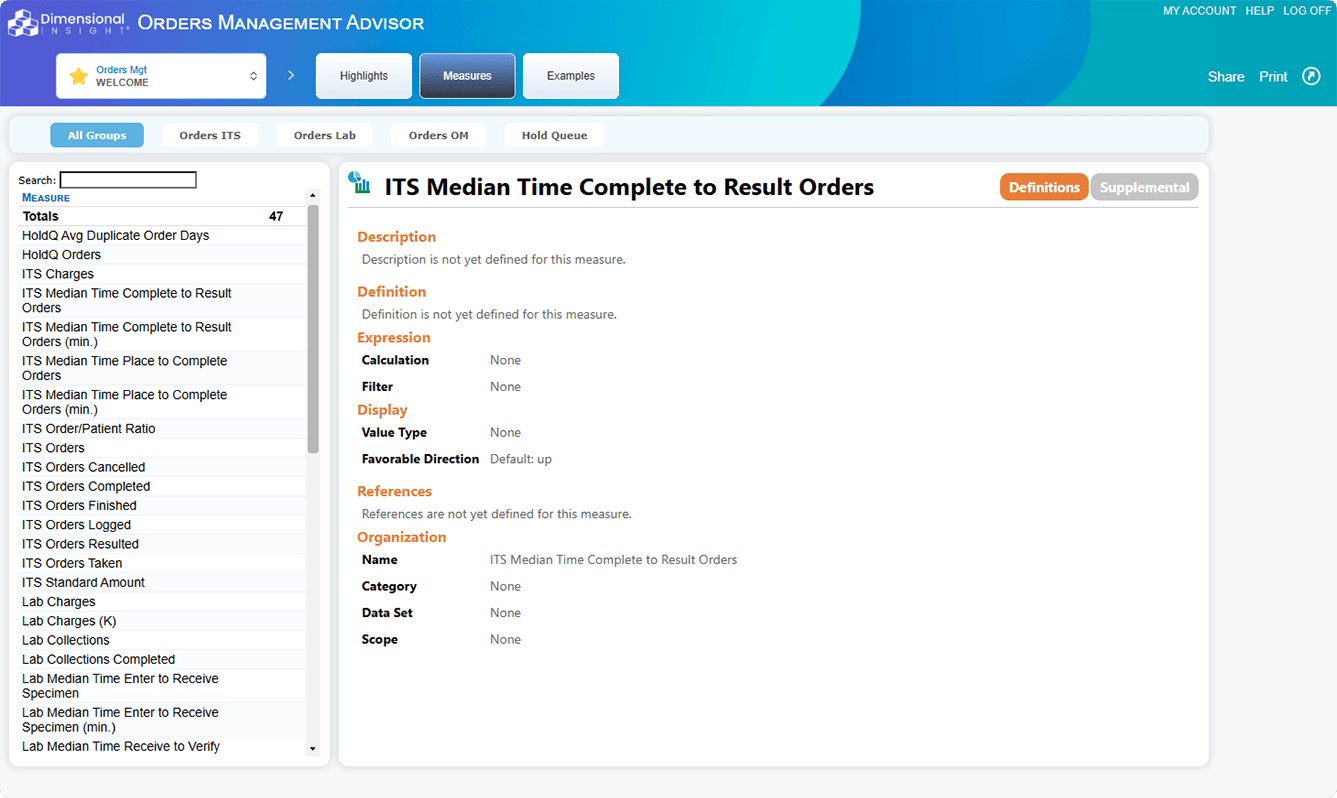
Task: Click the star favorite icon in Orders Mgt selector
Action: tap(78, 76)
